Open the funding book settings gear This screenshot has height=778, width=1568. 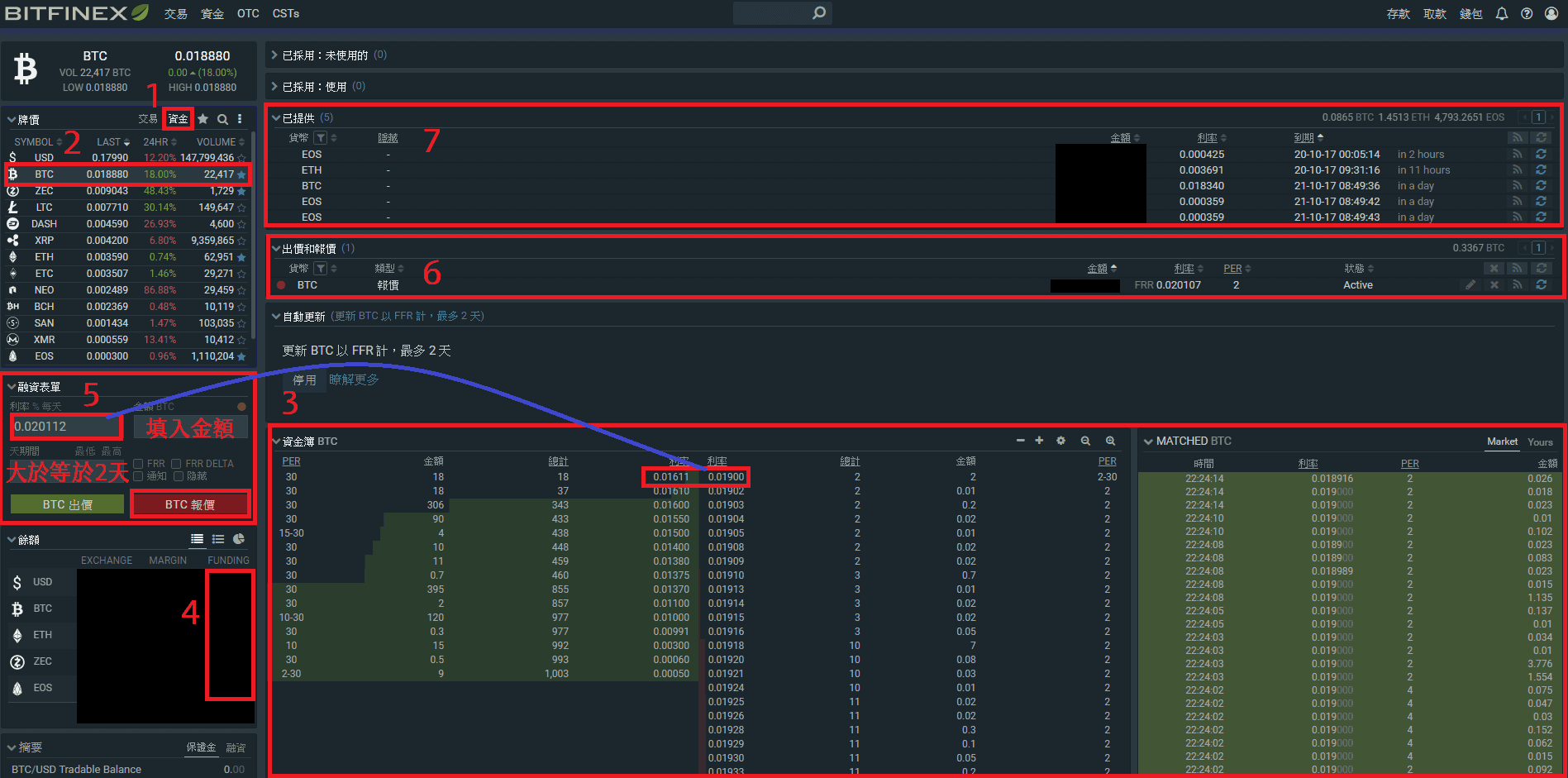(x=1060, y=441)
